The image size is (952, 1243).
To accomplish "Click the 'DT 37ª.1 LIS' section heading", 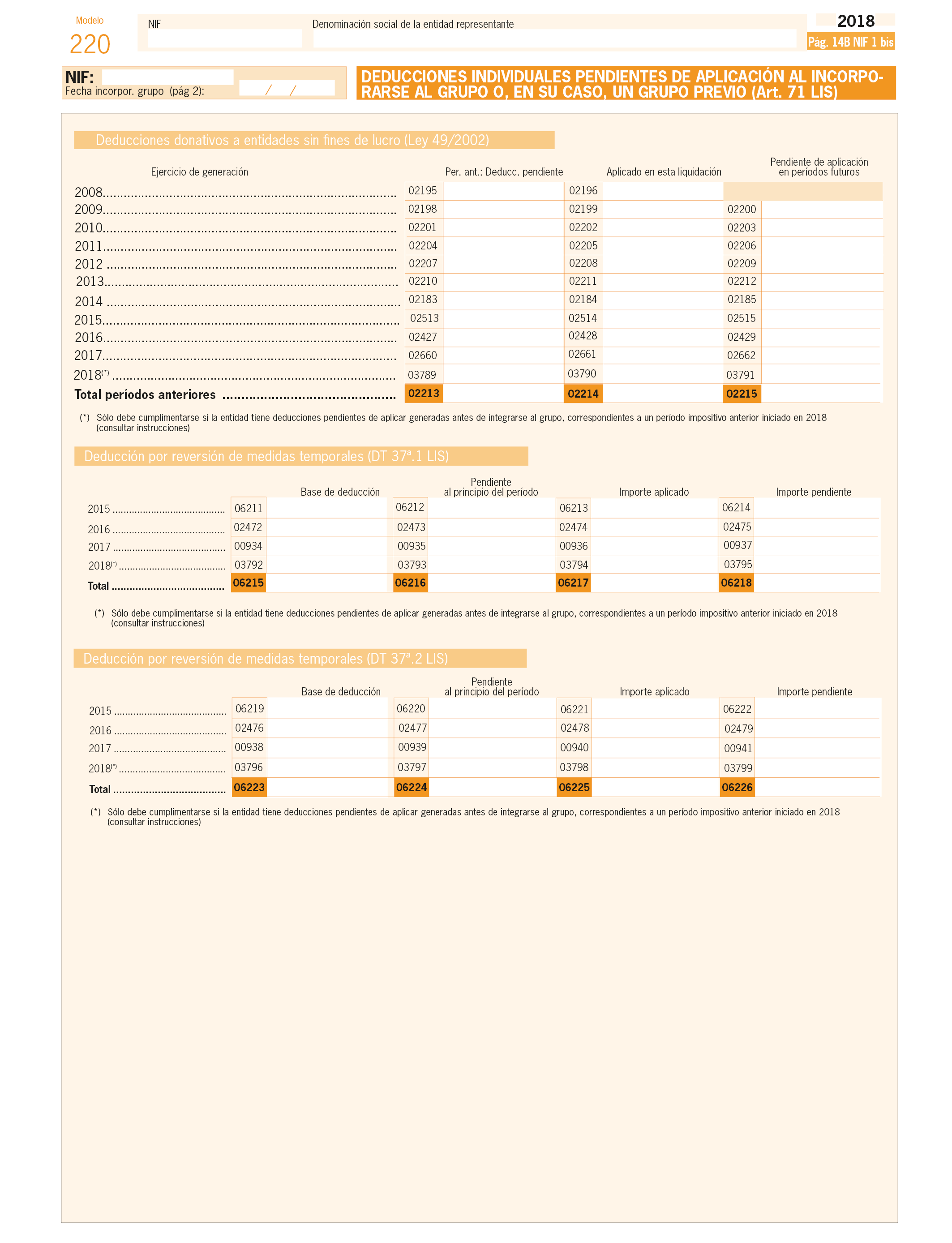I will pyautogui.click(x=301, y=456).
